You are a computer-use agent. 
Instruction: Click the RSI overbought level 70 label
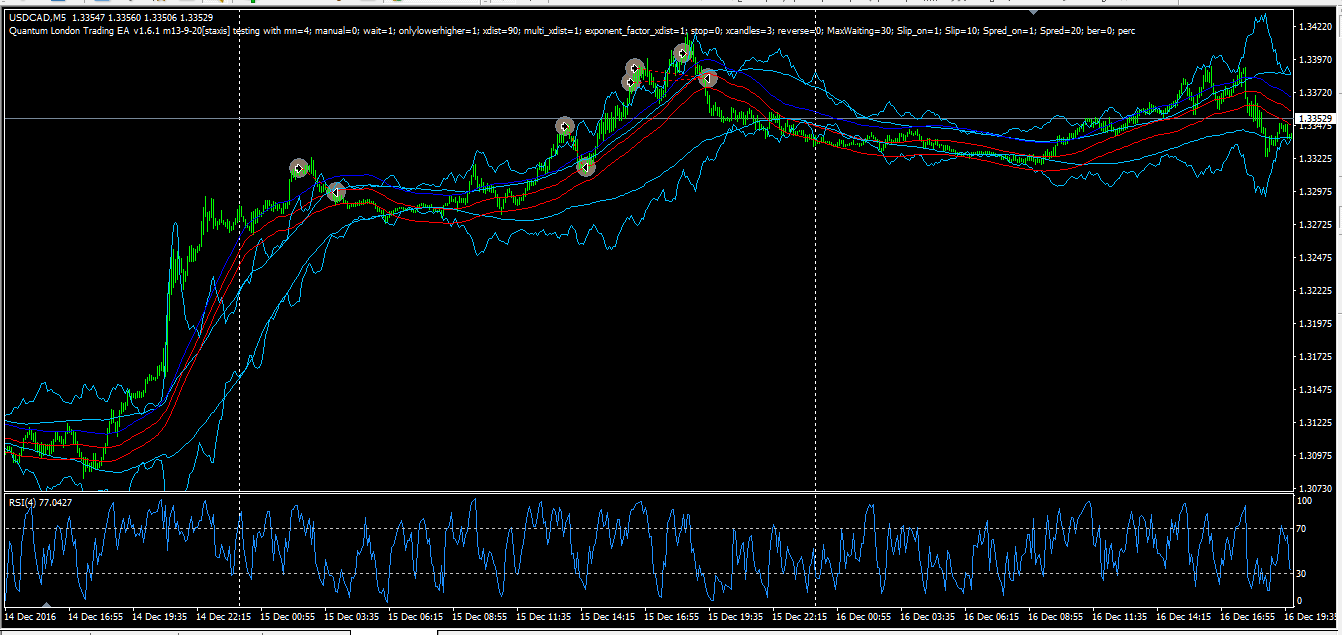click(1301, 529)
